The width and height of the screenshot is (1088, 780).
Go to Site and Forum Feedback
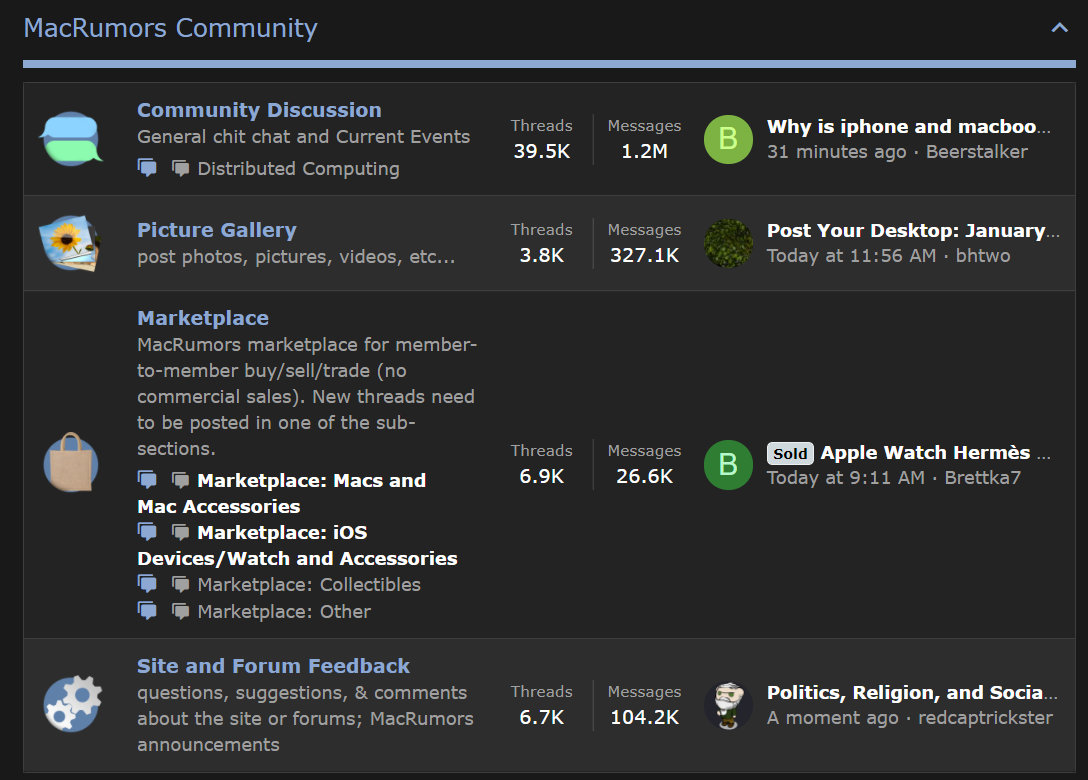273,666
